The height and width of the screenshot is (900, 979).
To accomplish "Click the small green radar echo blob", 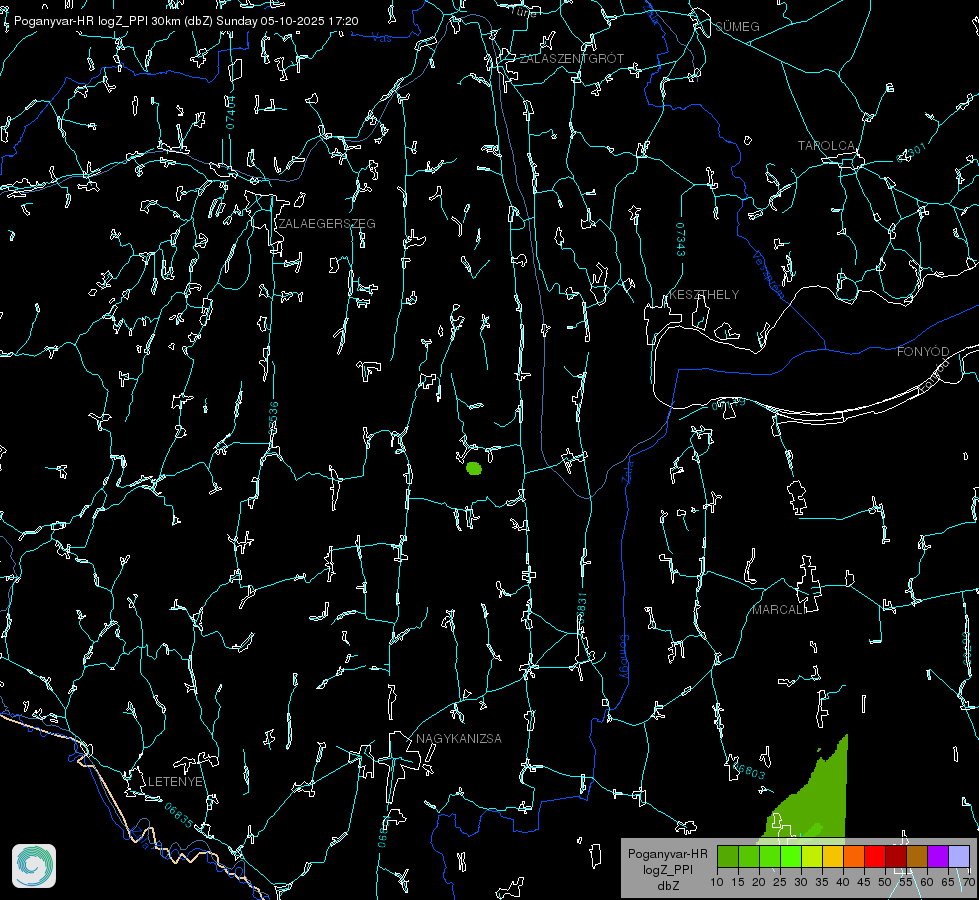I will [x=474, y=468].
